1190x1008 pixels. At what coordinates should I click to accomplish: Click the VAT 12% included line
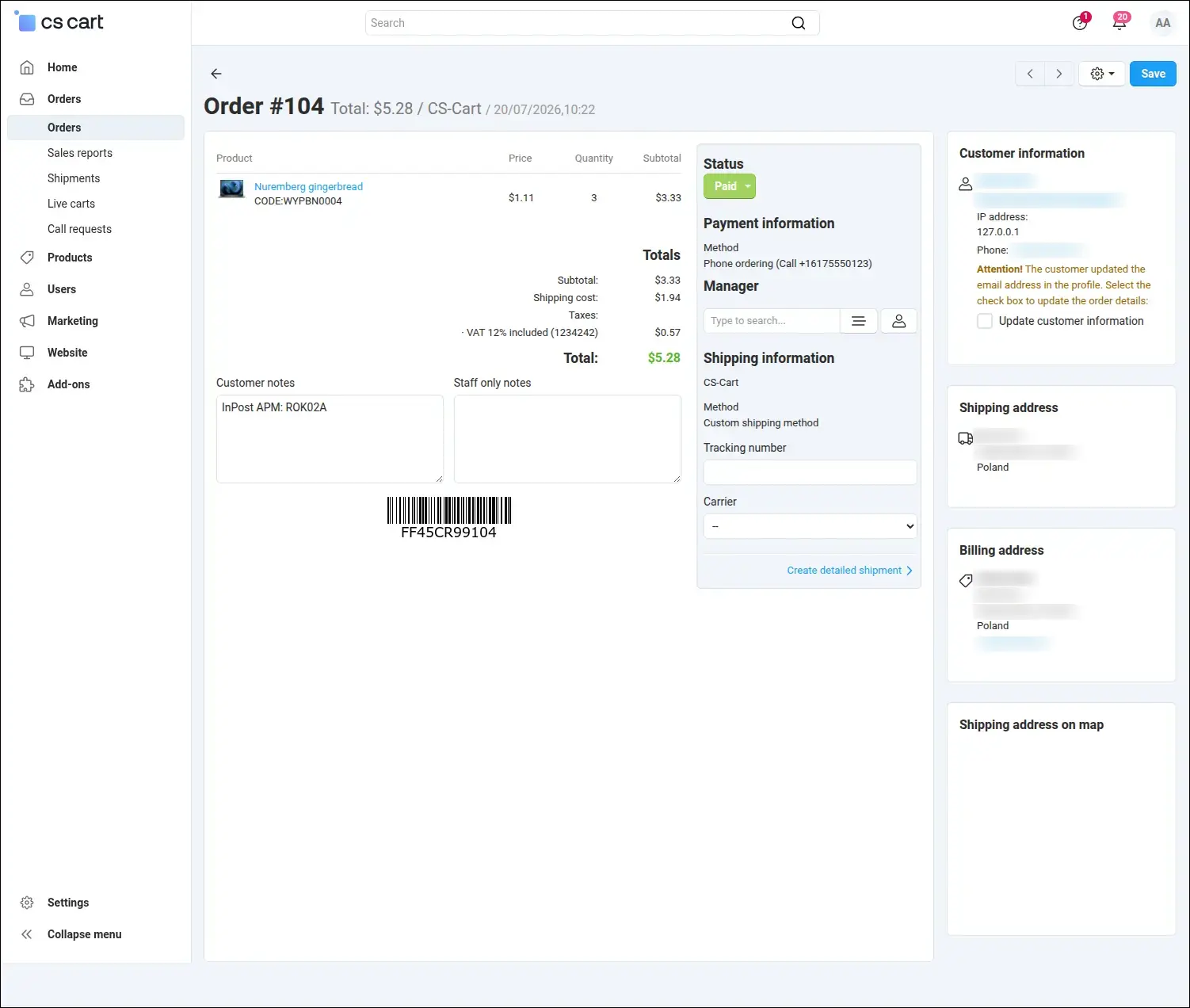point(529,333)
